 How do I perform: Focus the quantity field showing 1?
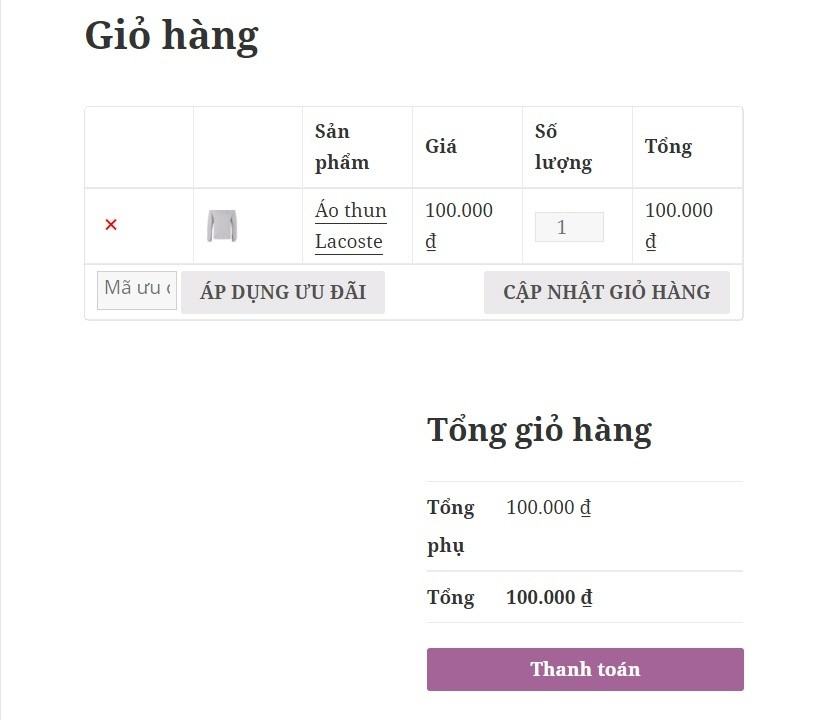pyautogui.click(x=569, y=227)
